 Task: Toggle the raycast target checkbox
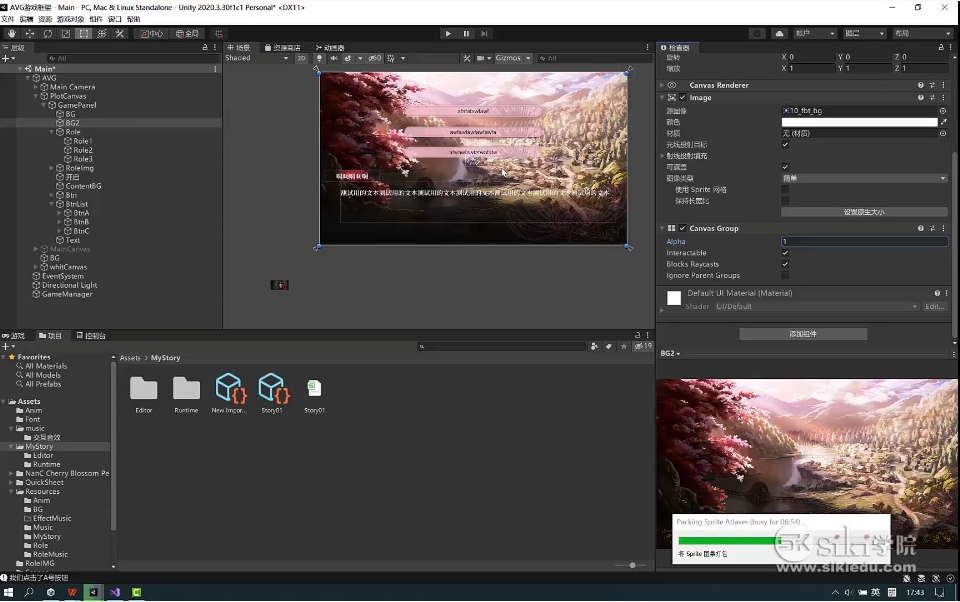tap(785, 145)
